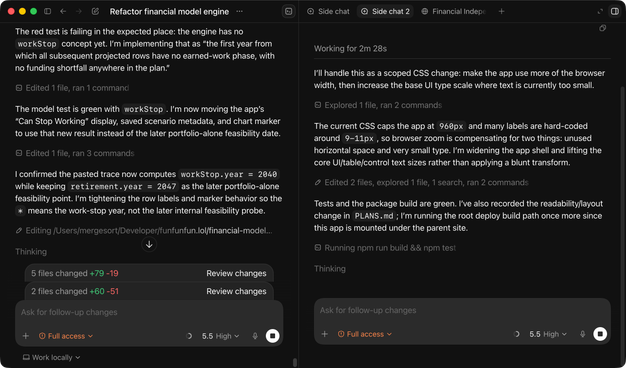This screenshot has height=368, width=626.
Task: Focus the left 'Ask for follow-up changes' input
Action: click(x=149, y=313)
